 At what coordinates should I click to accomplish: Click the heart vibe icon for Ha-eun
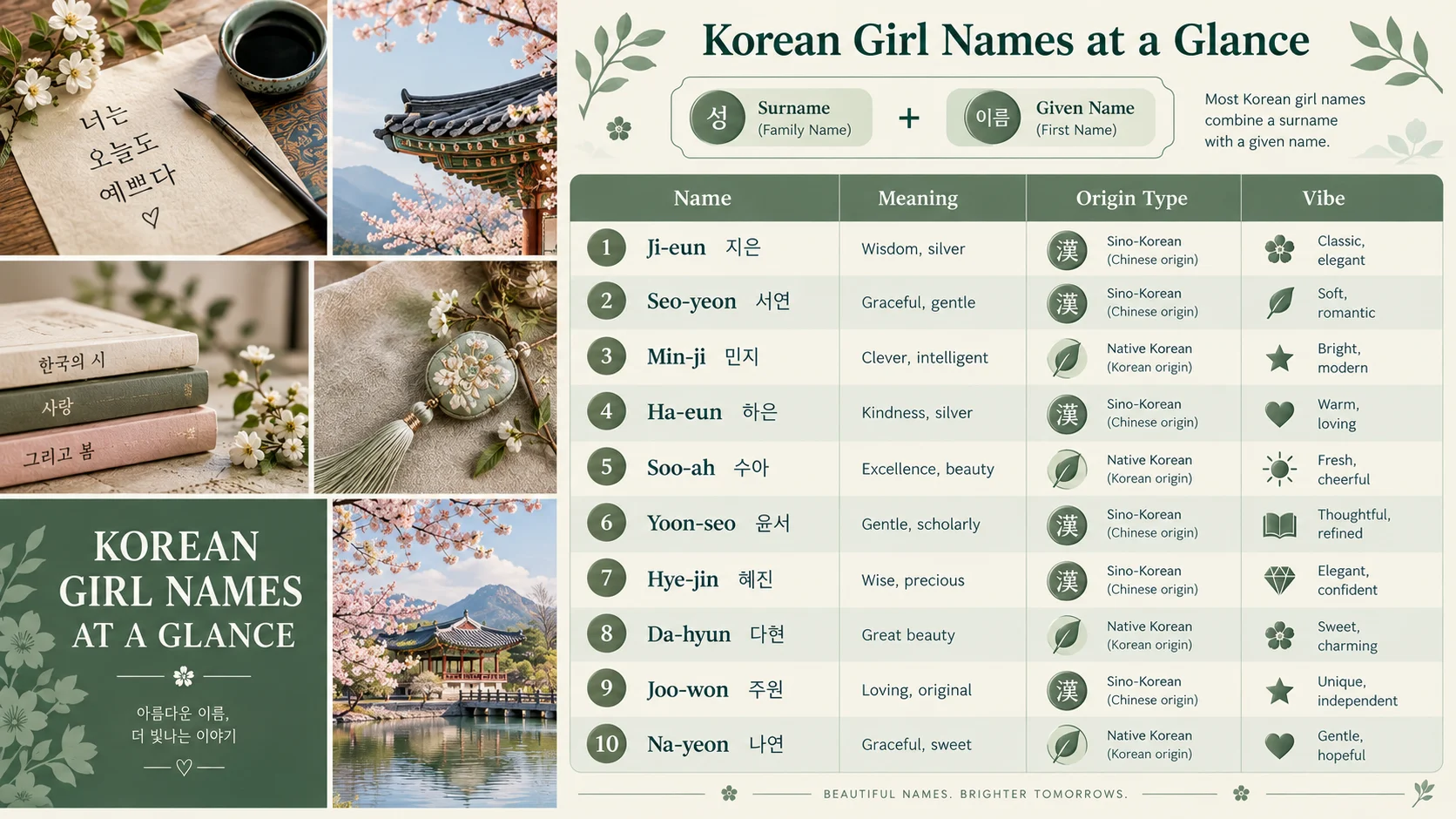click(x=1279, y=413)
